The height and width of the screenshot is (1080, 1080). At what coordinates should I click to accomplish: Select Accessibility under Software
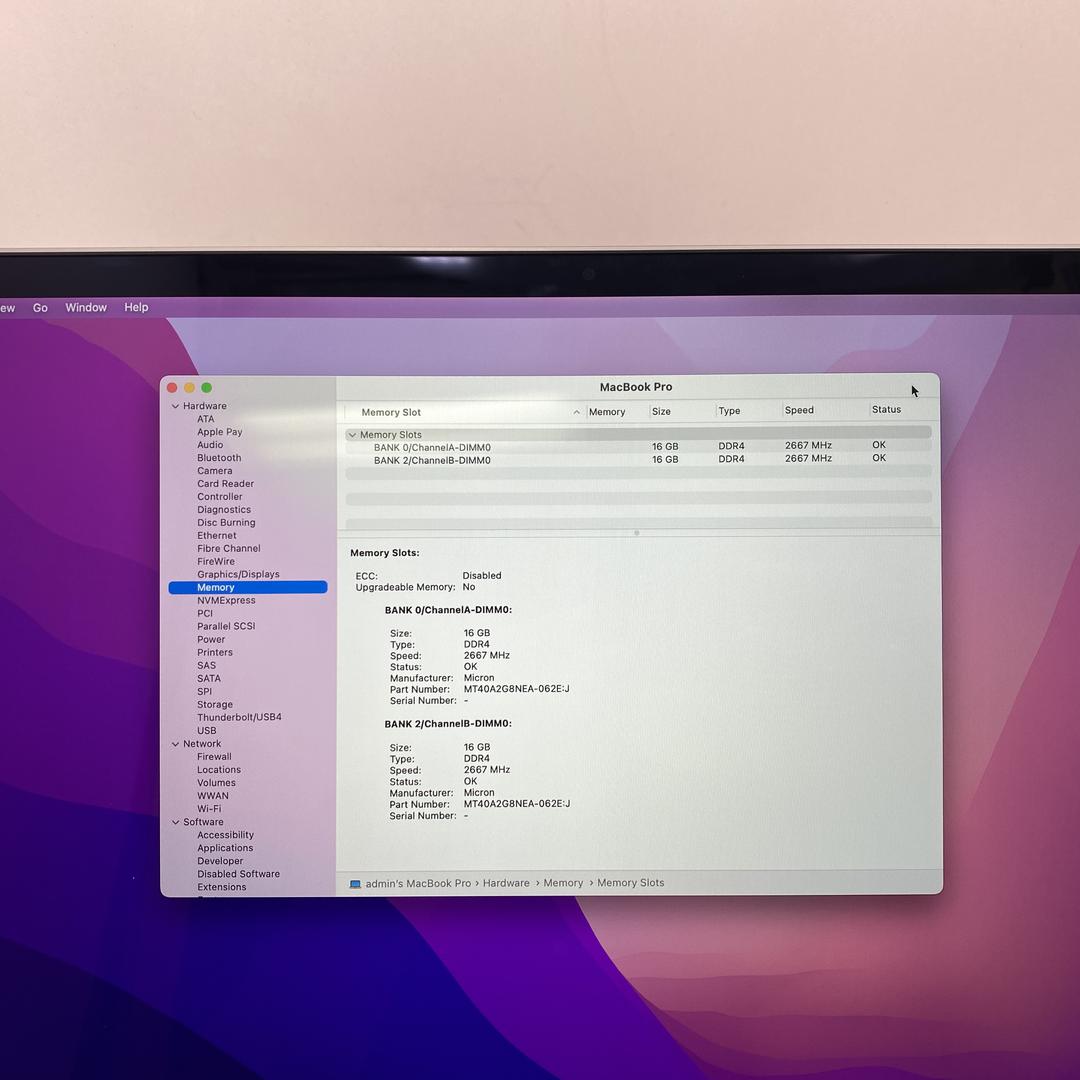point(225,835)
